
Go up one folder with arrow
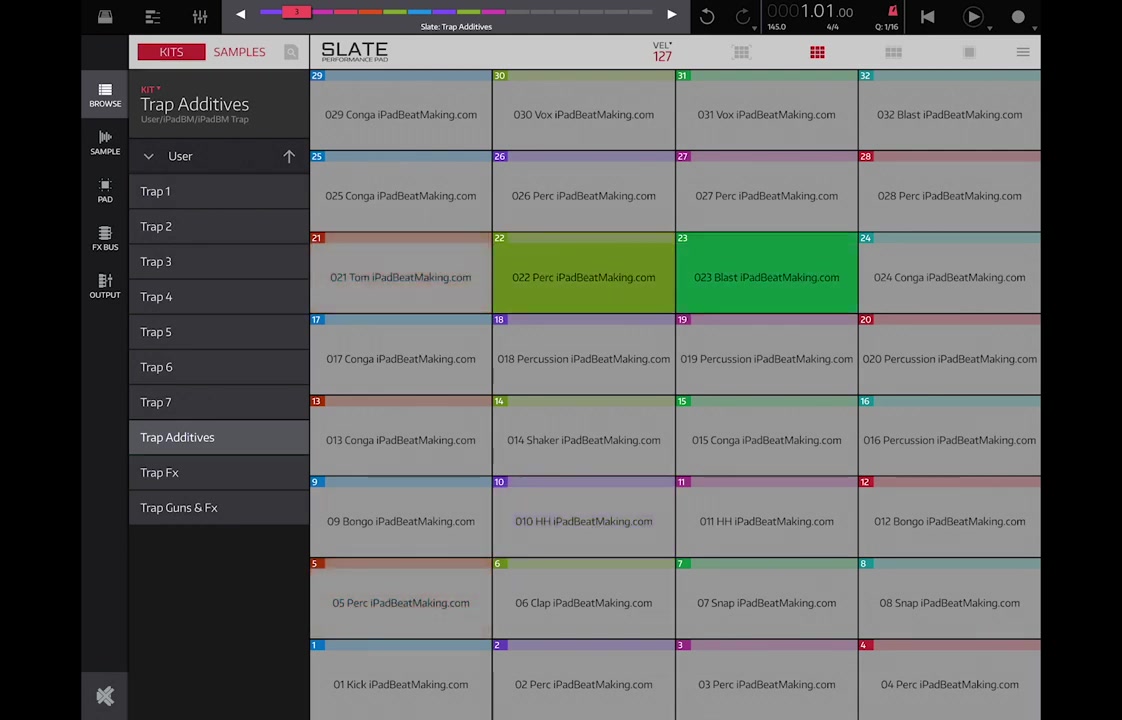point(289,156)
